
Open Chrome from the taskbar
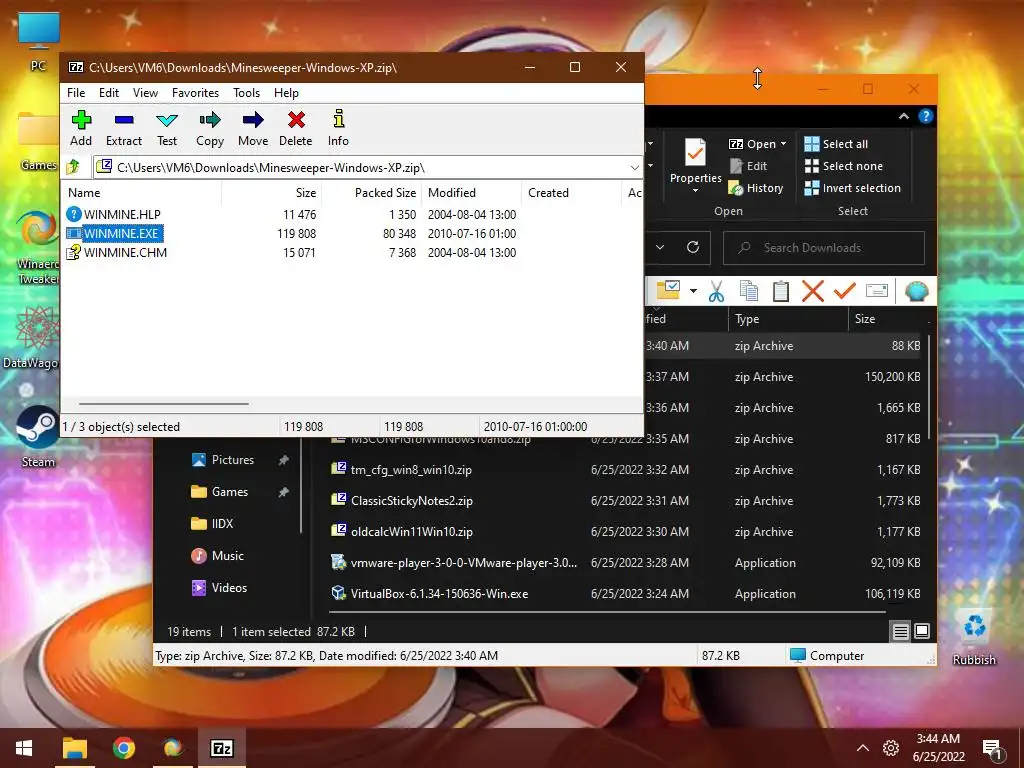tap(123, 748)
